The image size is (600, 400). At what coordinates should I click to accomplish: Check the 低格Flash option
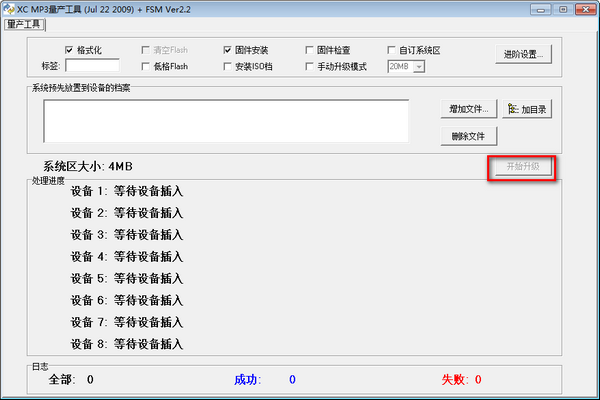(148, 67)
